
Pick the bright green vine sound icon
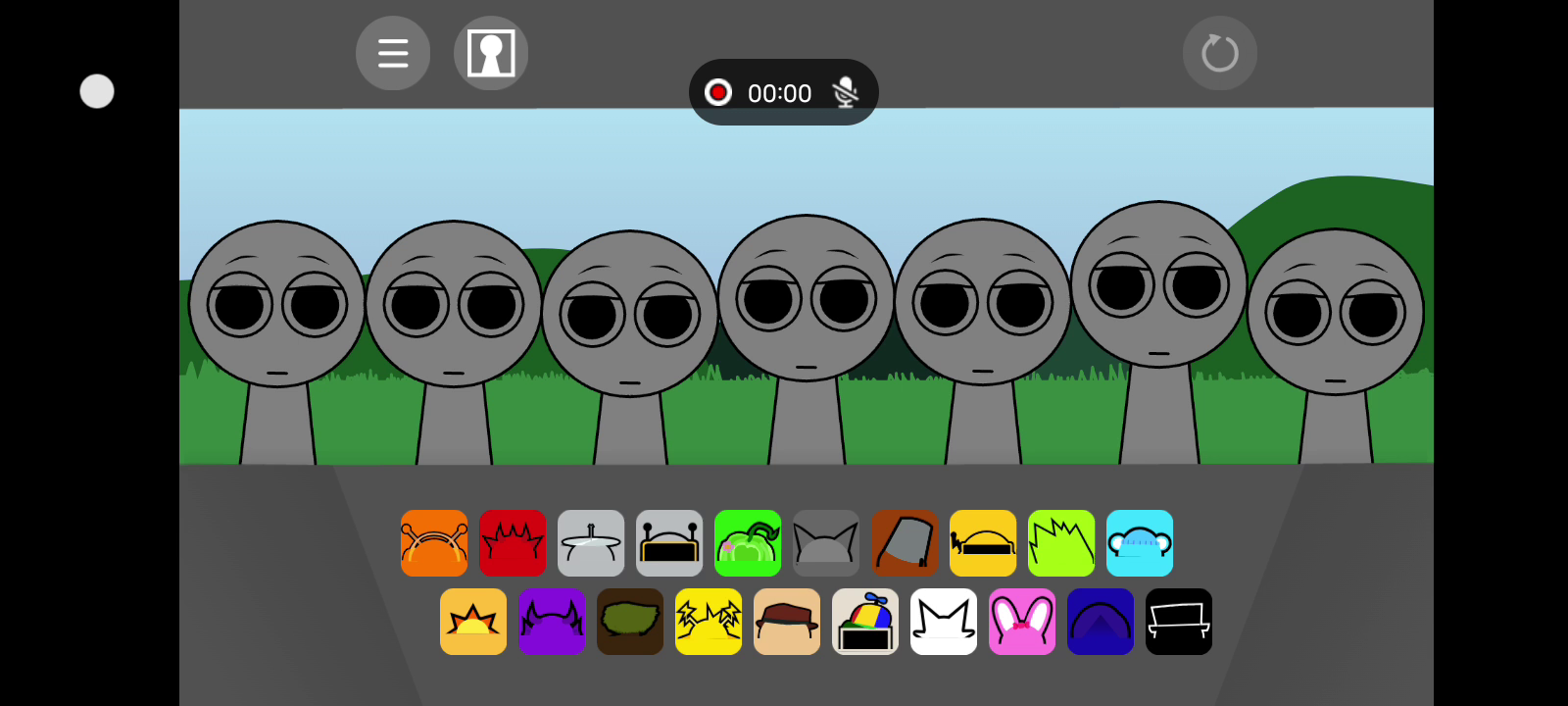pyautogui.click(x=748, y=543)
